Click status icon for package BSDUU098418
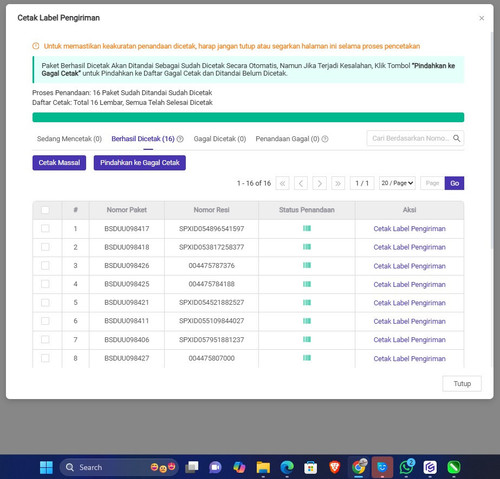 point(307,247)
